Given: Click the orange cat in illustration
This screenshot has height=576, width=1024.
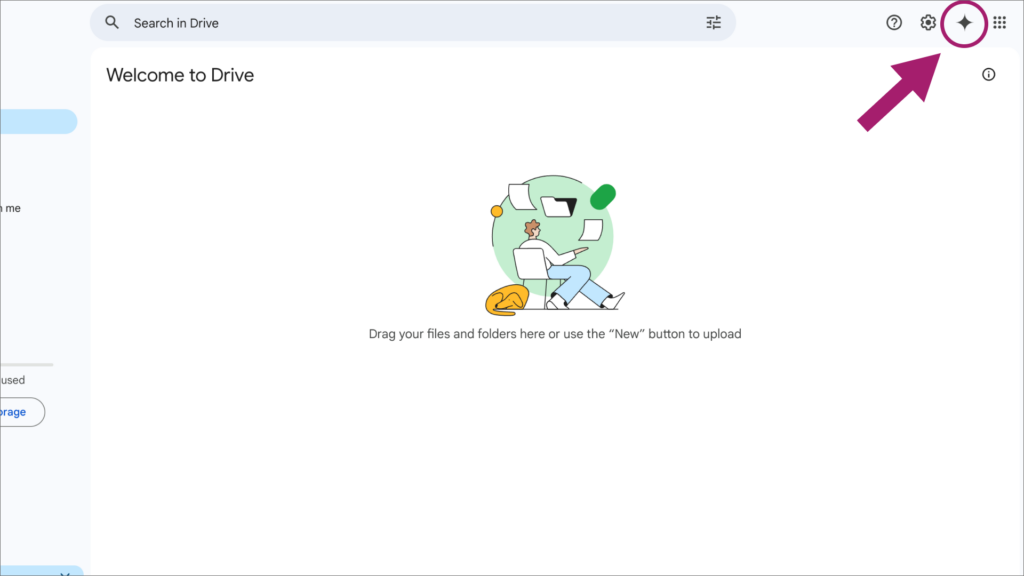Looking at the screenshot, I should coord(505,300).
